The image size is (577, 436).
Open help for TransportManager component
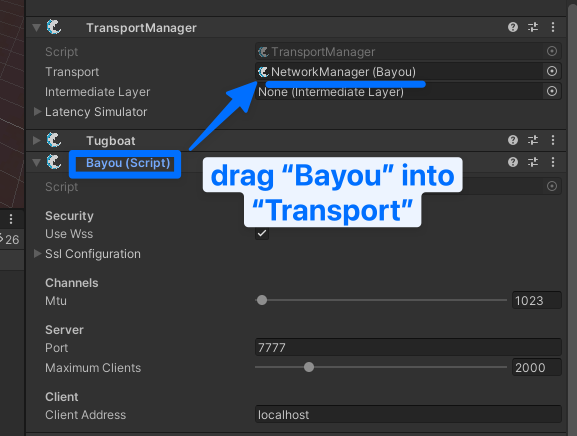point(513,27)
